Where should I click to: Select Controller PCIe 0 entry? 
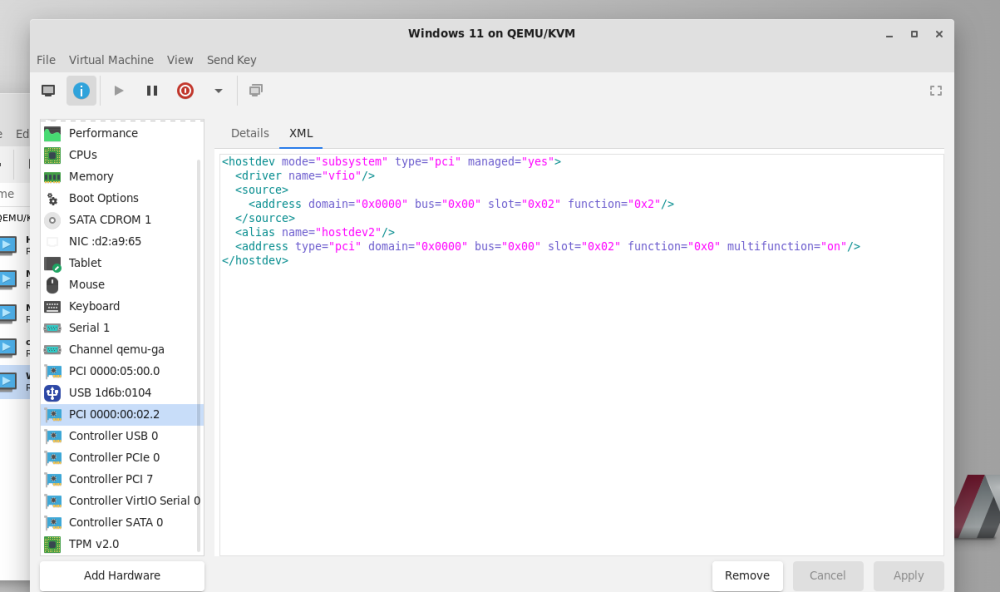click(122, 458)
